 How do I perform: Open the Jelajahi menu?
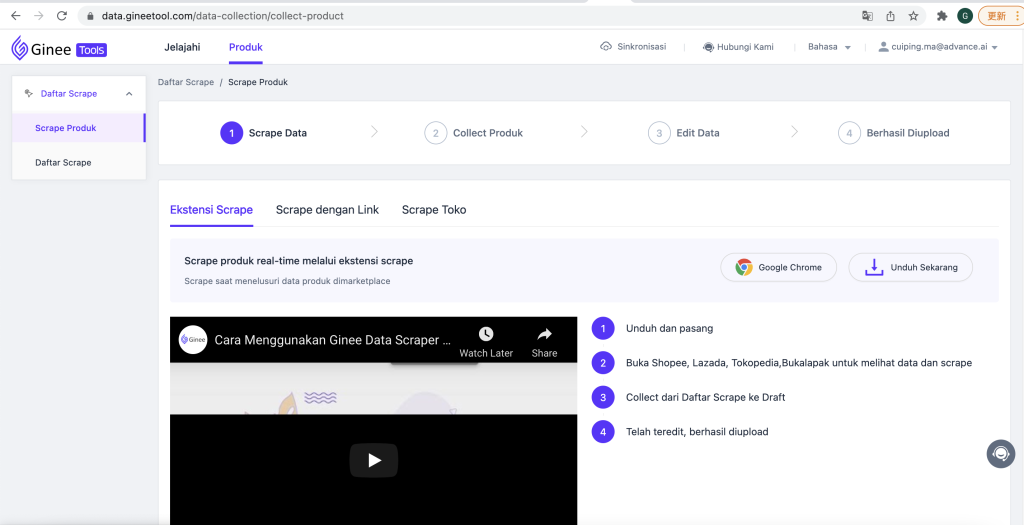(182, 47)
